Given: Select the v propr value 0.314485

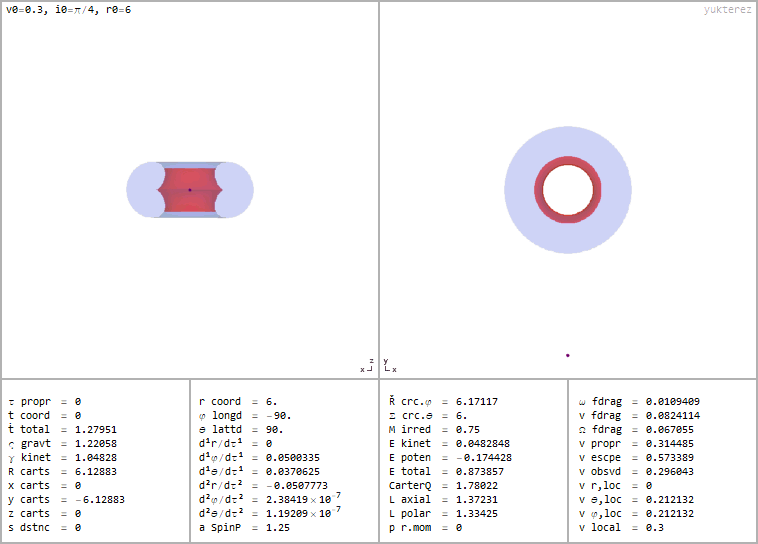Looking at the screenshot, I should (670, 443).
